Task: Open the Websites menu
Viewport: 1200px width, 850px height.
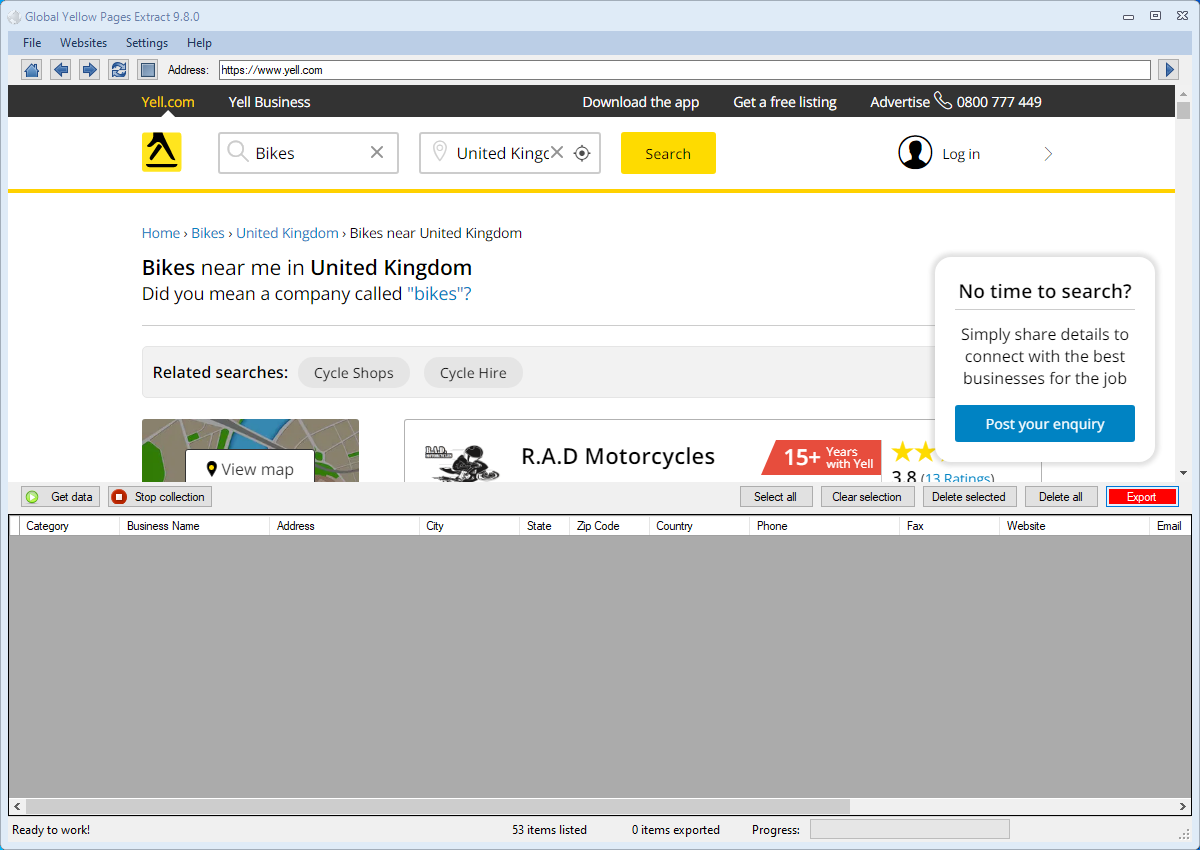Action: [x=83, y=43]
